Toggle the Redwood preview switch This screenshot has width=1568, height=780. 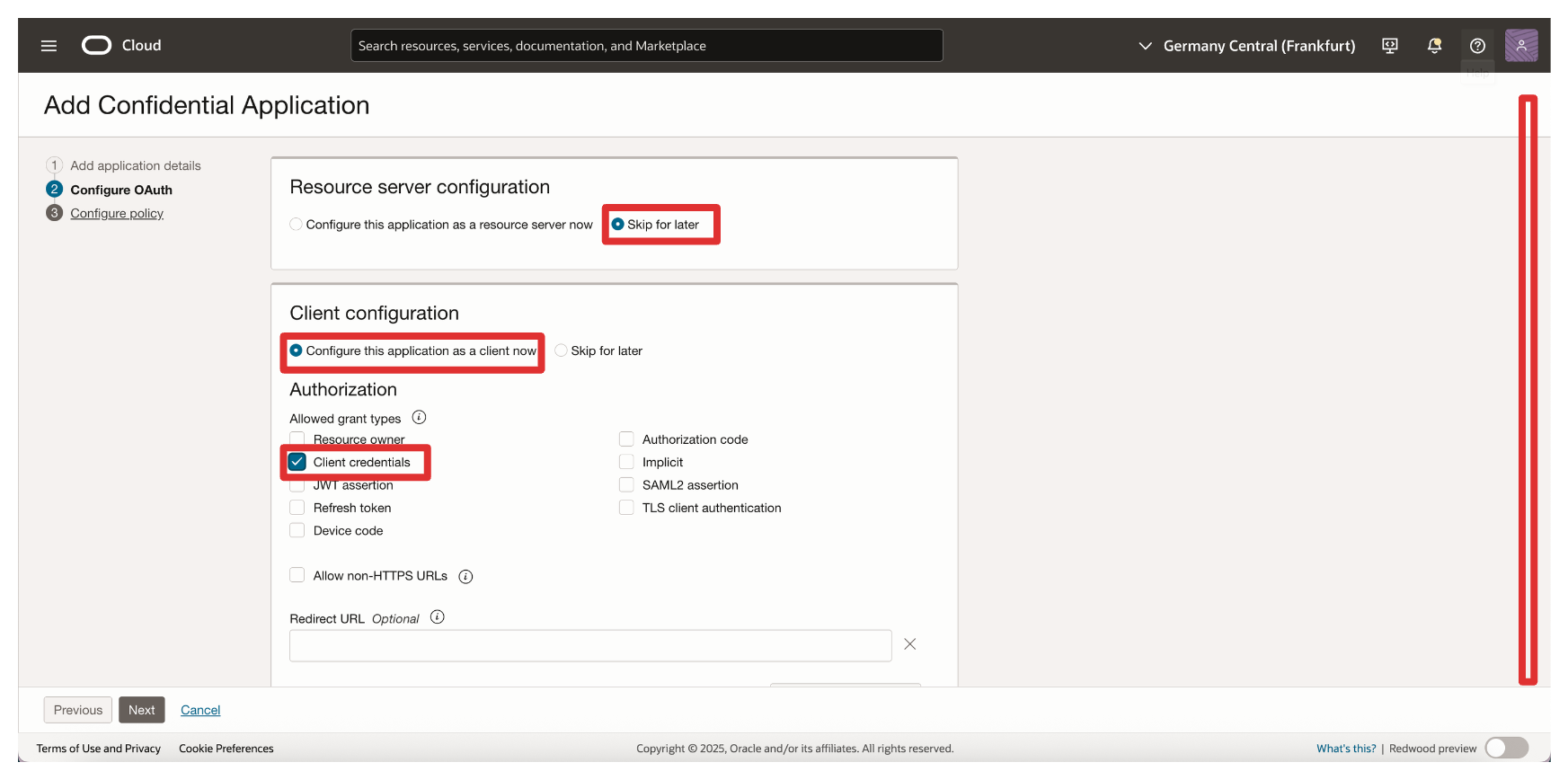tap(1506, 749)
